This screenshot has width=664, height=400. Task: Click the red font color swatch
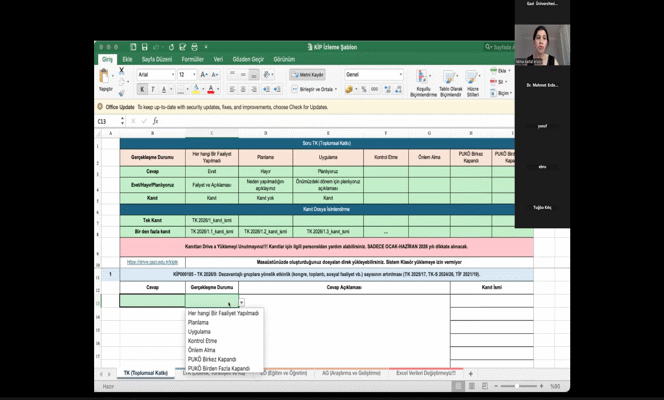click(211, 89)
